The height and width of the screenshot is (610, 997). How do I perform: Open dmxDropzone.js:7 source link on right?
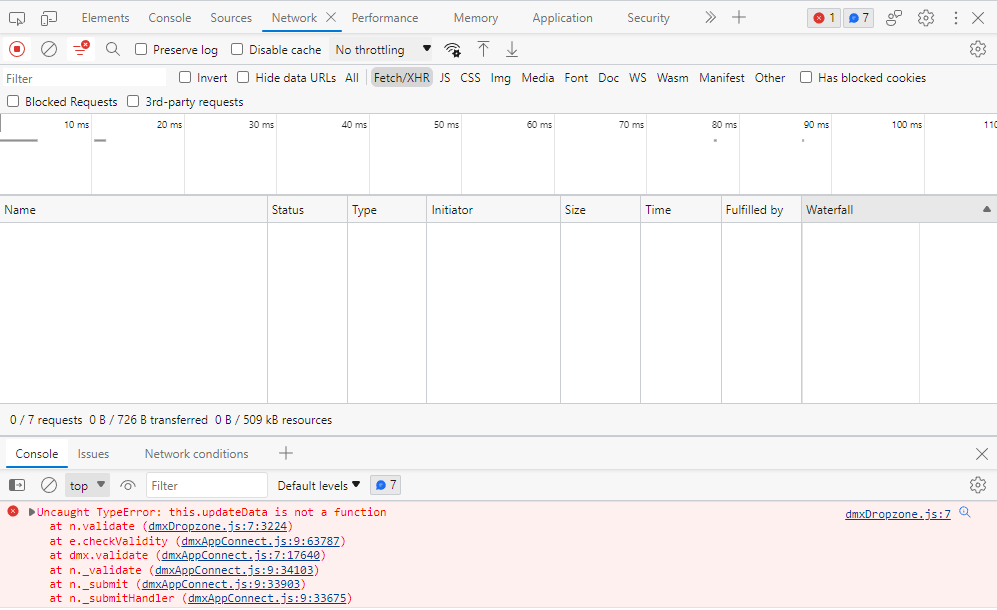[898, 514]
